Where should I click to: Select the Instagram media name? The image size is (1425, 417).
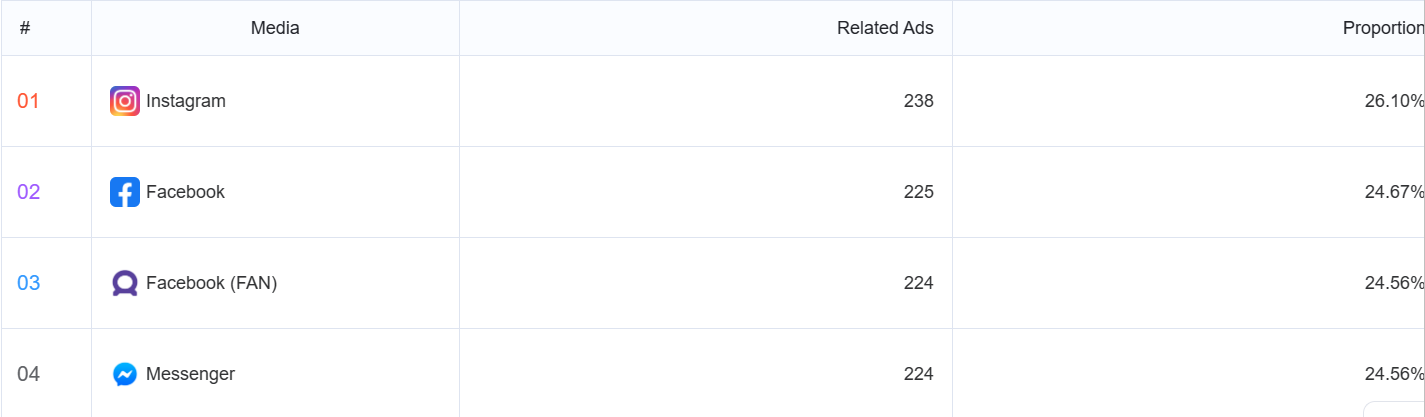pyautogui.click(x=186, y=101)
